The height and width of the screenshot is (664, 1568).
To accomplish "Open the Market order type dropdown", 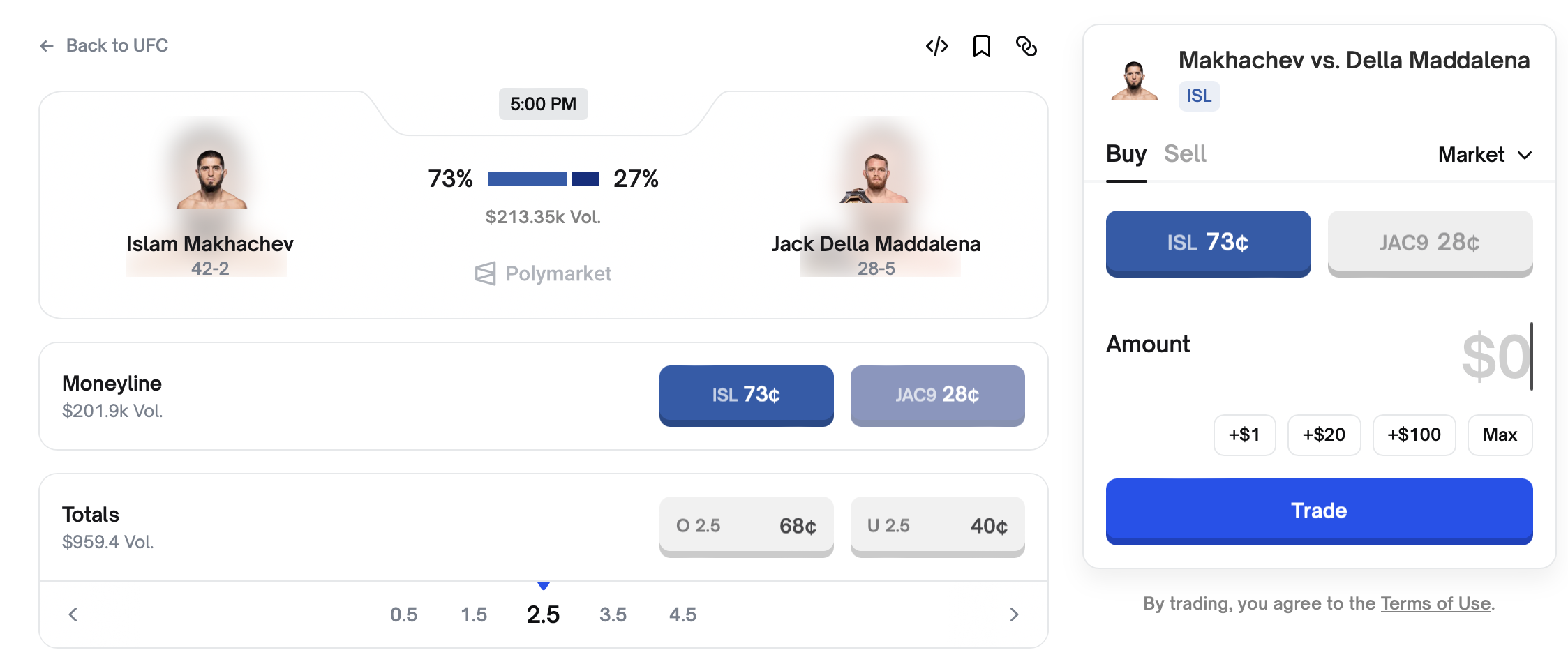I will (x=1484, y=155).
